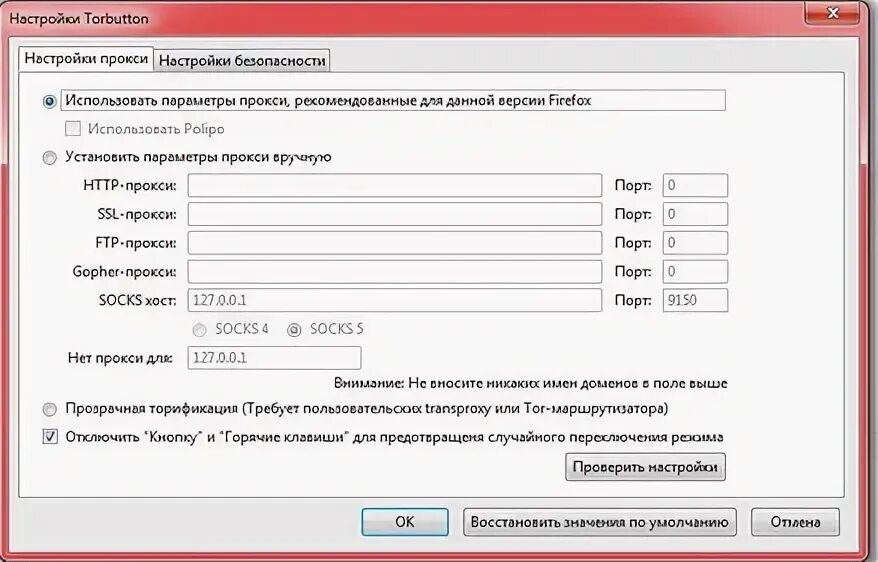
Task: Toggle Отключить Кнопку и Горячие клавиши checkbox
Action: 50,437
